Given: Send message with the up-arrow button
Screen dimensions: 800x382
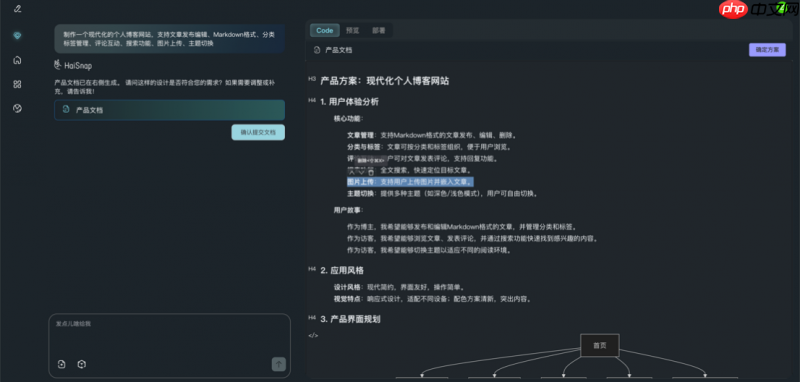Looking at the screenshot, I should pyautogui.click(x=279, y=364).
